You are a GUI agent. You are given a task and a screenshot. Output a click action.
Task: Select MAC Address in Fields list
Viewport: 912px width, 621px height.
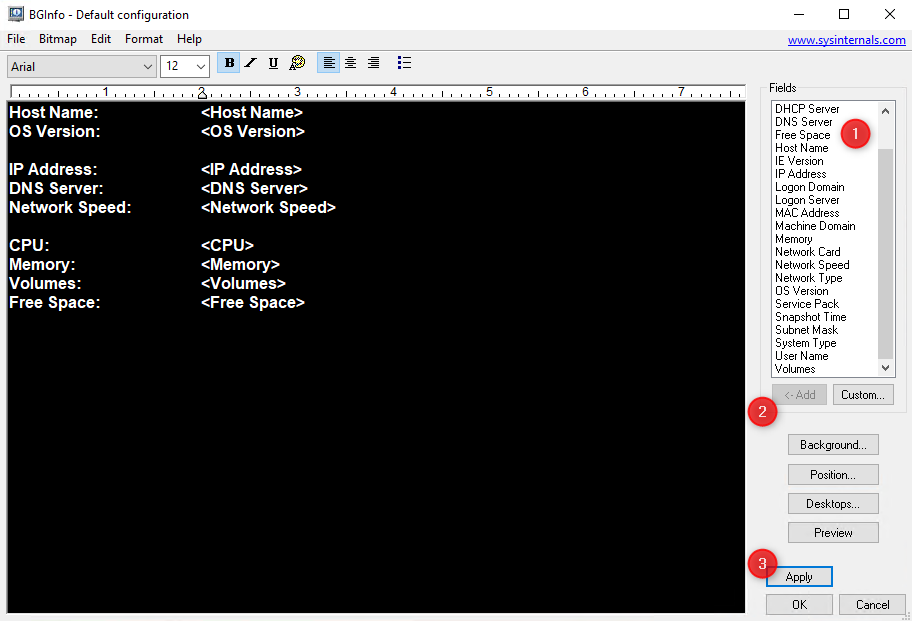[807, 213]
